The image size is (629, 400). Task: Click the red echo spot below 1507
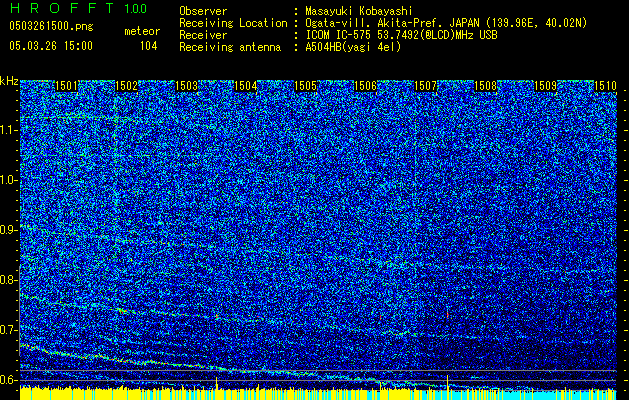(x=447, y=315)
